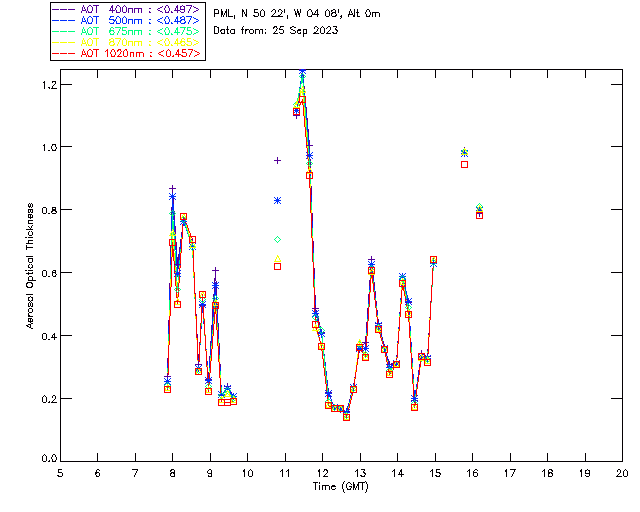Click the isolated red square marker near 0.62
Viewport: 640px width, 512px height.
pyautogui.click(x=277, y=266)
